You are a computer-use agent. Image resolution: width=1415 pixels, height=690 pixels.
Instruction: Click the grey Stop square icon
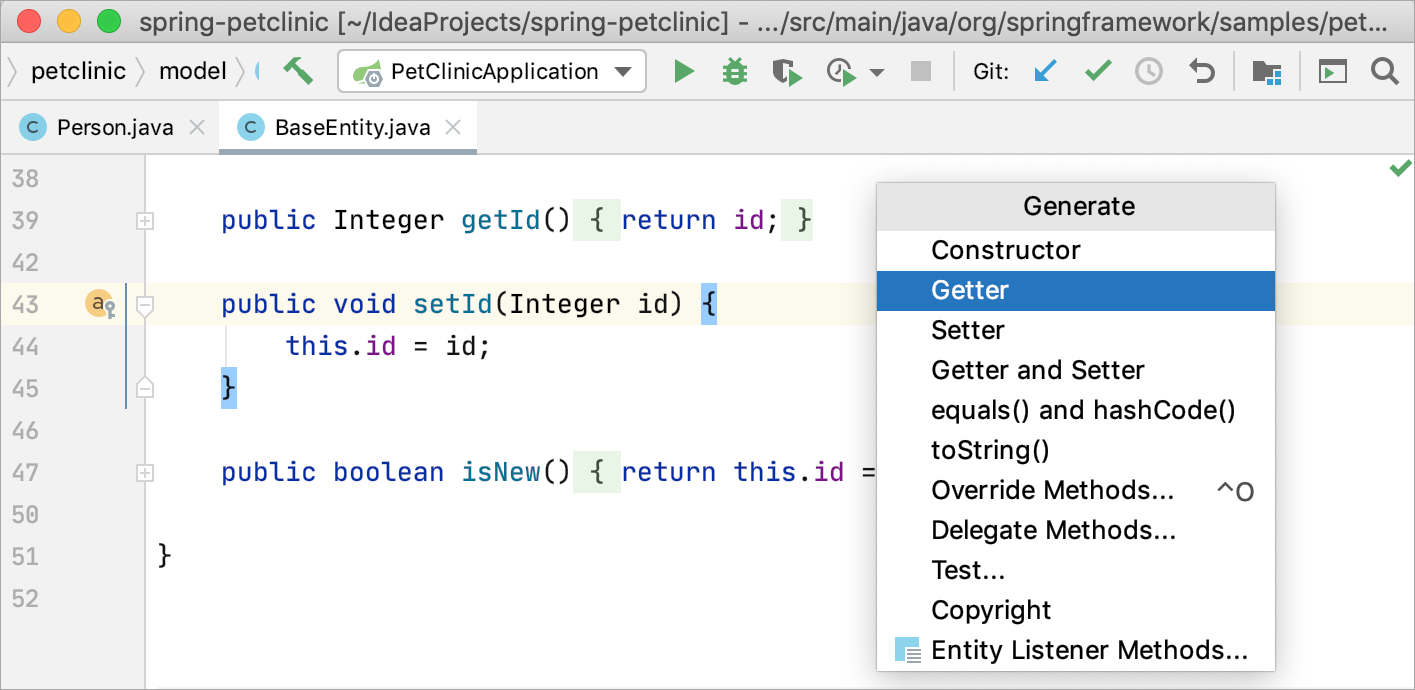[921, 71]
